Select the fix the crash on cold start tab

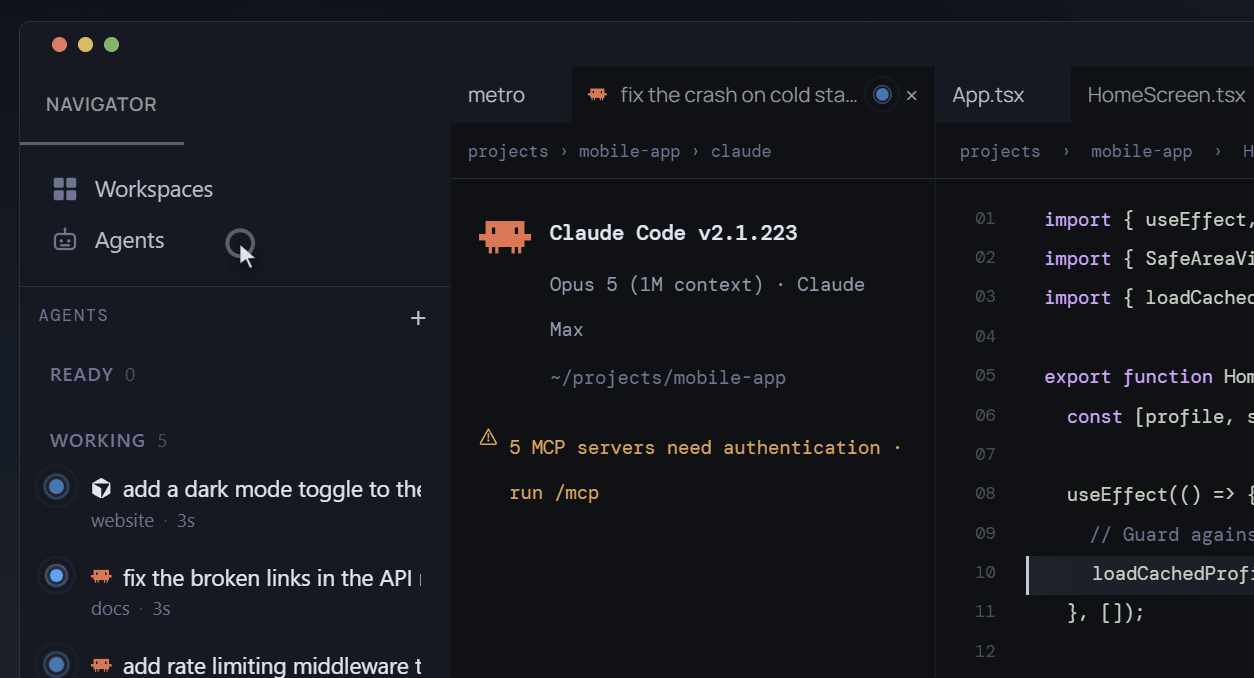pos(753,95)
